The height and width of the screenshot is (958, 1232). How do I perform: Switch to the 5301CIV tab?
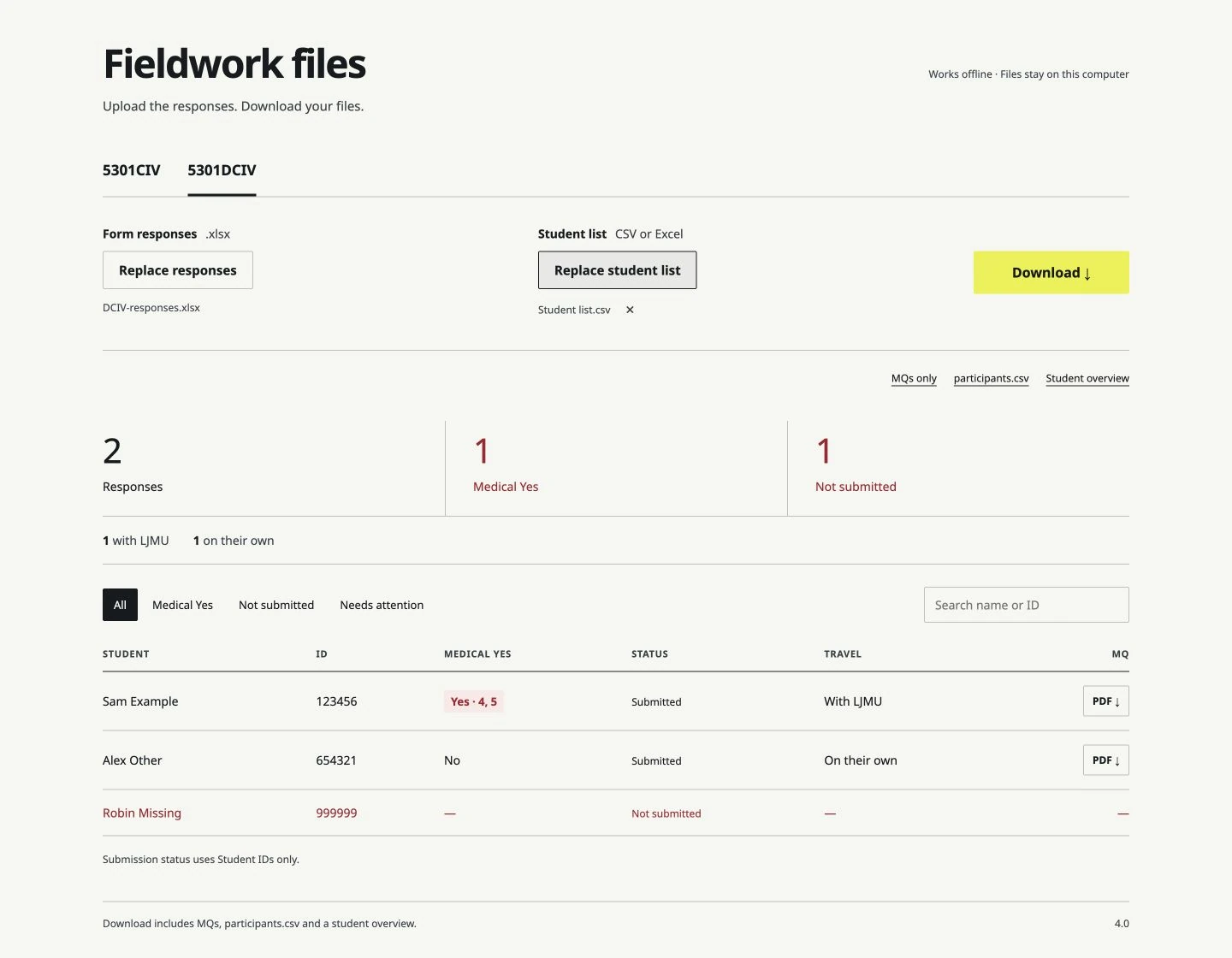tap(131, 170)
